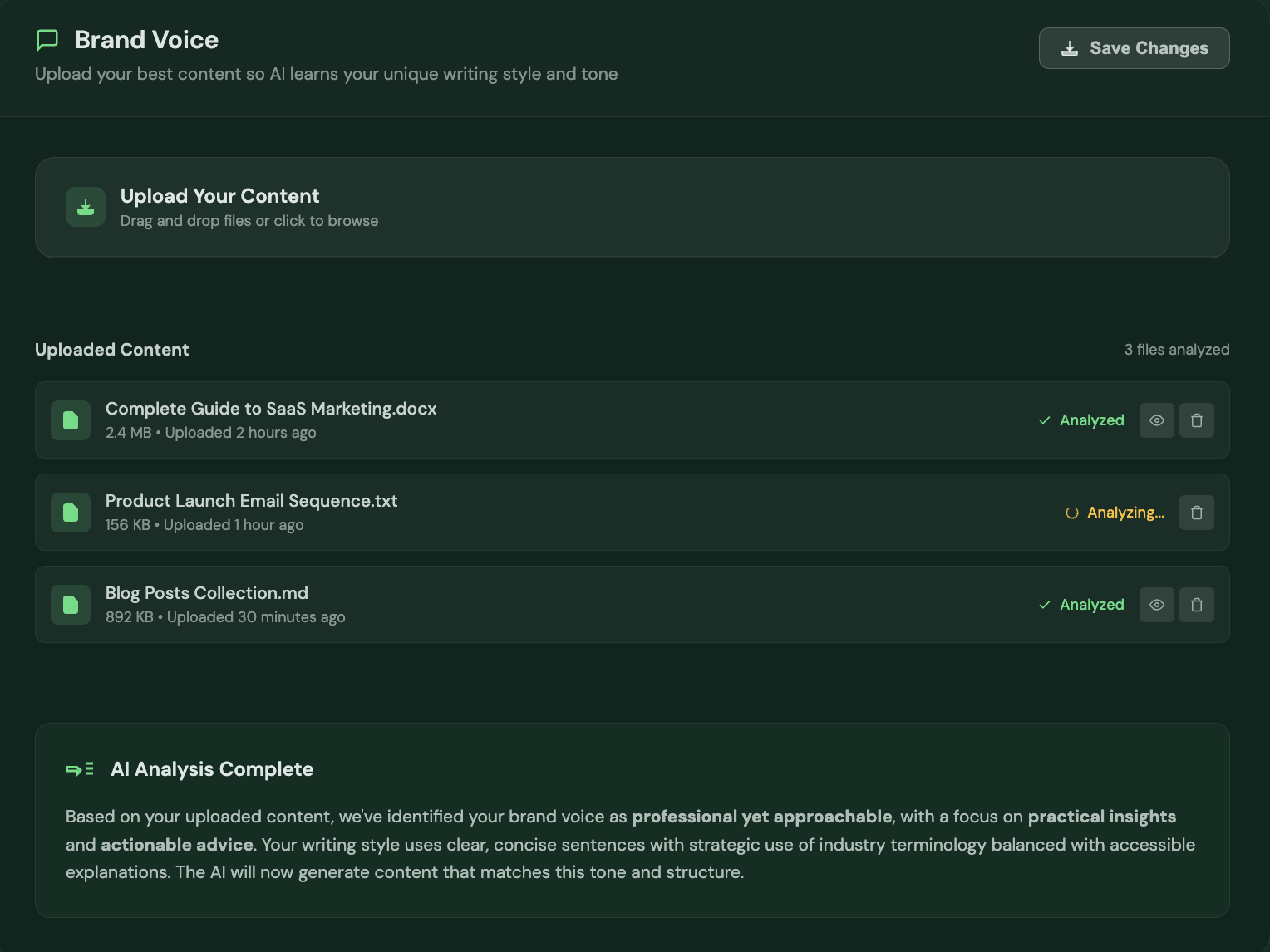Delete Product Launch Email Sequence.txt file
This screenshot has width=1270, height=952.
point(1197,513)
